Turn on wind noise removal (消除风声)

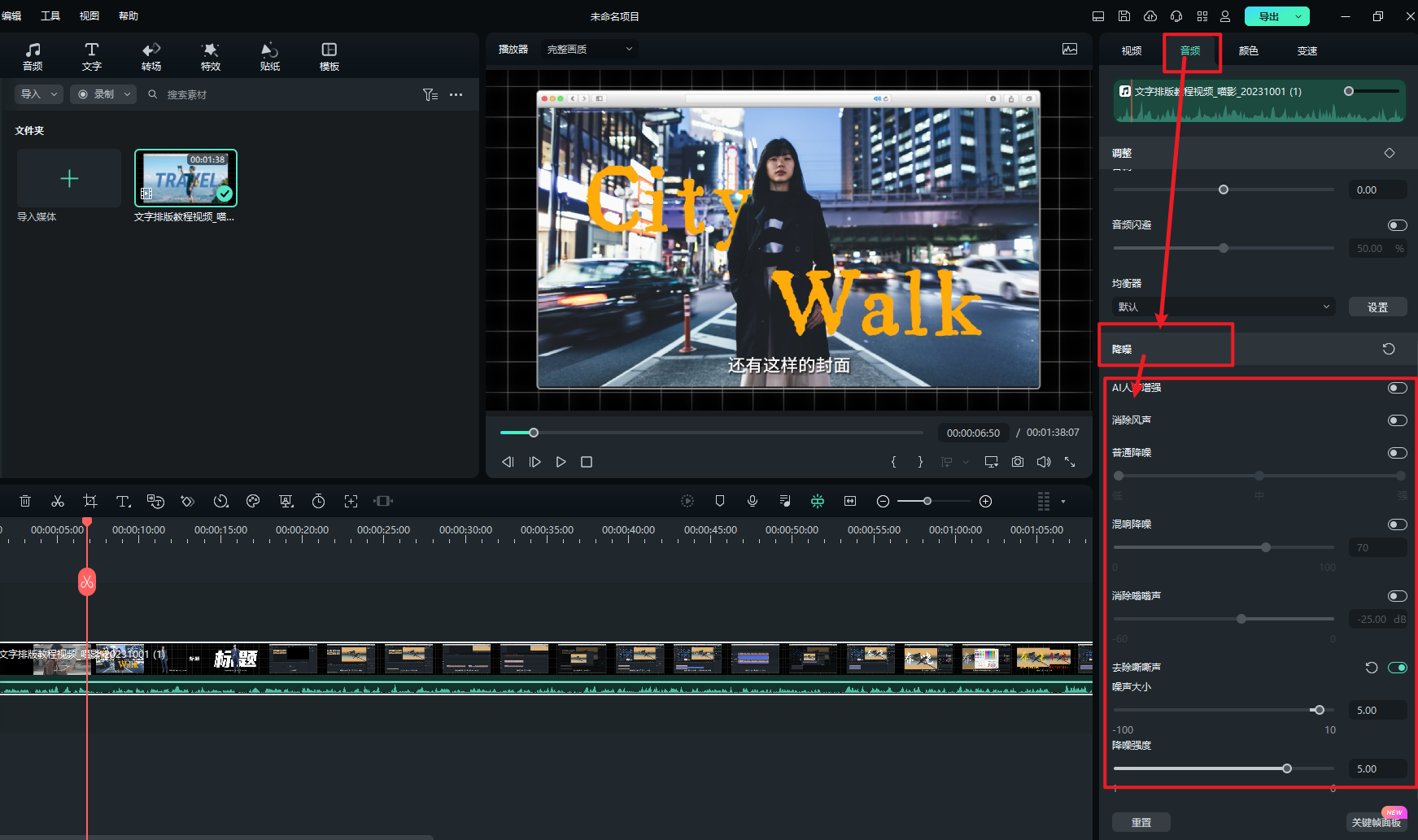pos(1397,420)
